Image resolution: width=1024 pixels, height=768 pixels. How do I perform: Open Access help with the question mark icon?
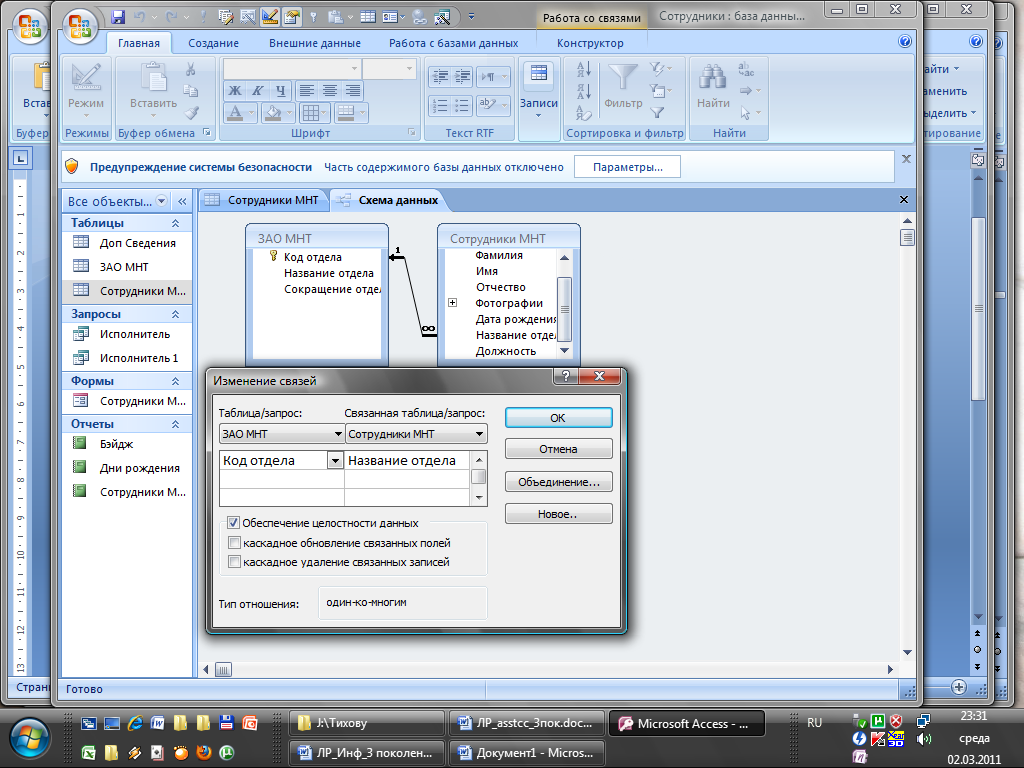pos(904,41)
